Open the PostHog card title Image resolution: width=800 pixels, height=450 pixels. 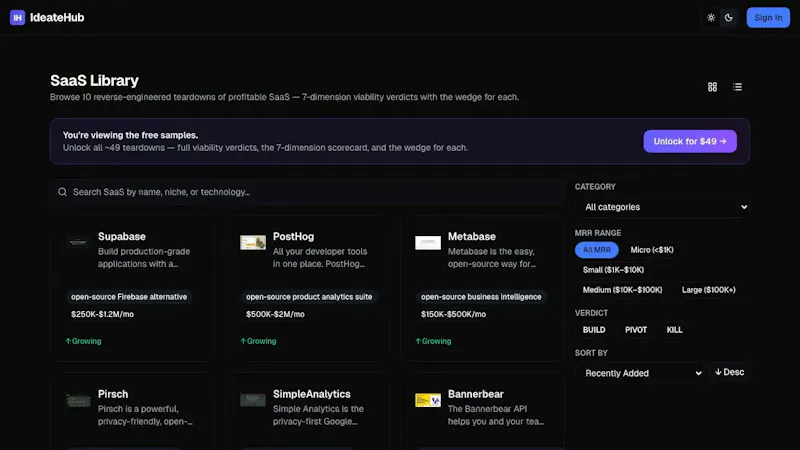[x=293, y=237]
